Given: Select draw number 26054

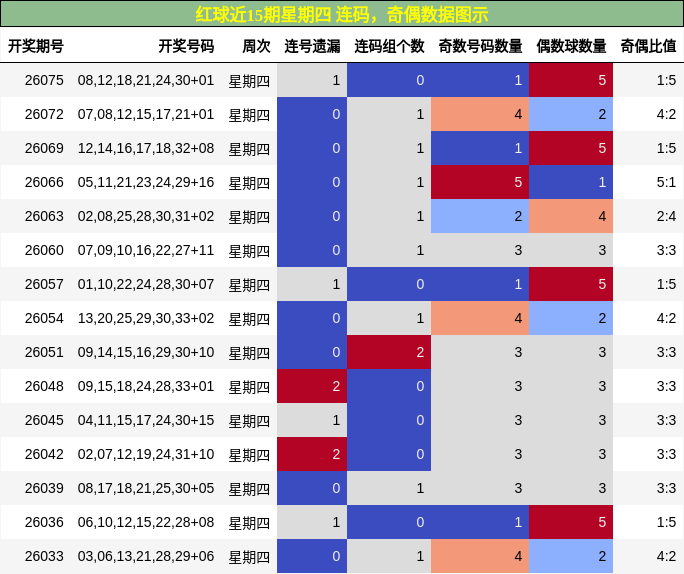Looking at the screenshot, I should click(44, 318).
